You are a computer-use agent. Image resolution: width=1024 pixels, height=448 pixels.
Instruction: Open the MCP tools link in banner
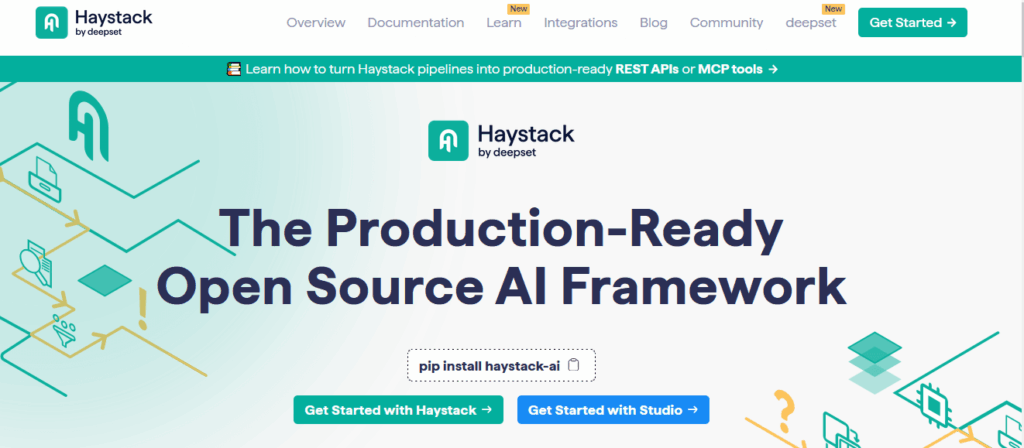coord(730,69)
